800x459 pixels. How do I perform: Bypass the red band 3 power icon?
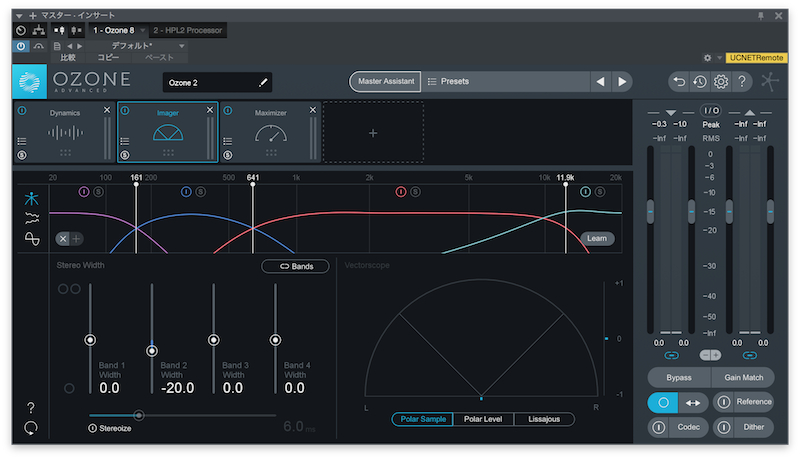401,192
